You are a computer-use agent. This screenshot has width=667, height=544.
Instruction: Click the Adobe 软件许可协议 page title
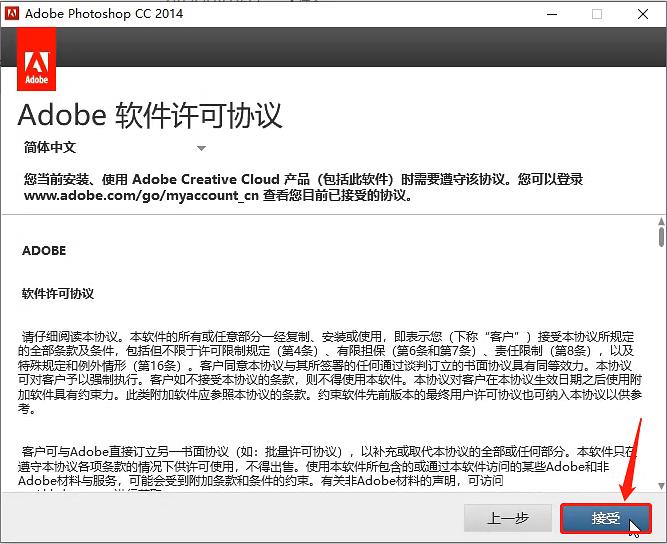click(x=150, y=115)
